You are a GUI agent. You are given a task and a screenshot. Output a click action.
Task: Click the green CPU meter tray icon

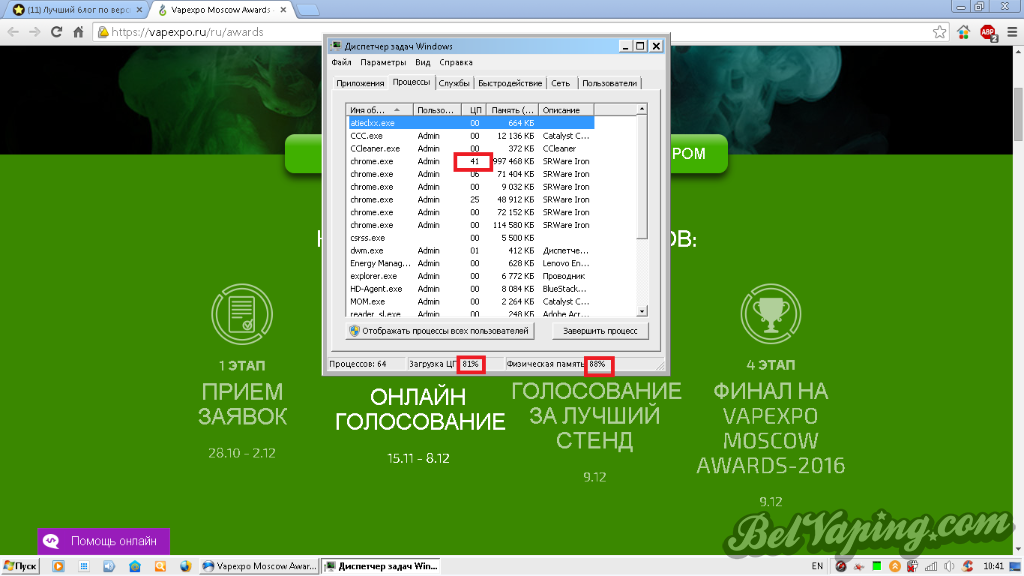[x=876, y=566]
